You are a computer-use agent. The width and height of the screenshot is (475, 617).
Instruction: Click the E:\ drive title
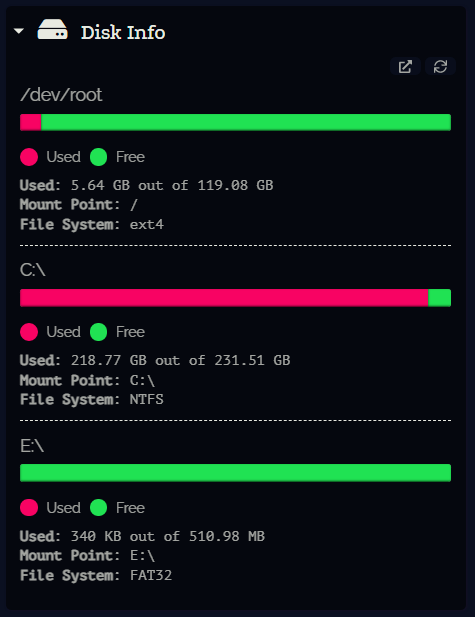coord(32,446)
